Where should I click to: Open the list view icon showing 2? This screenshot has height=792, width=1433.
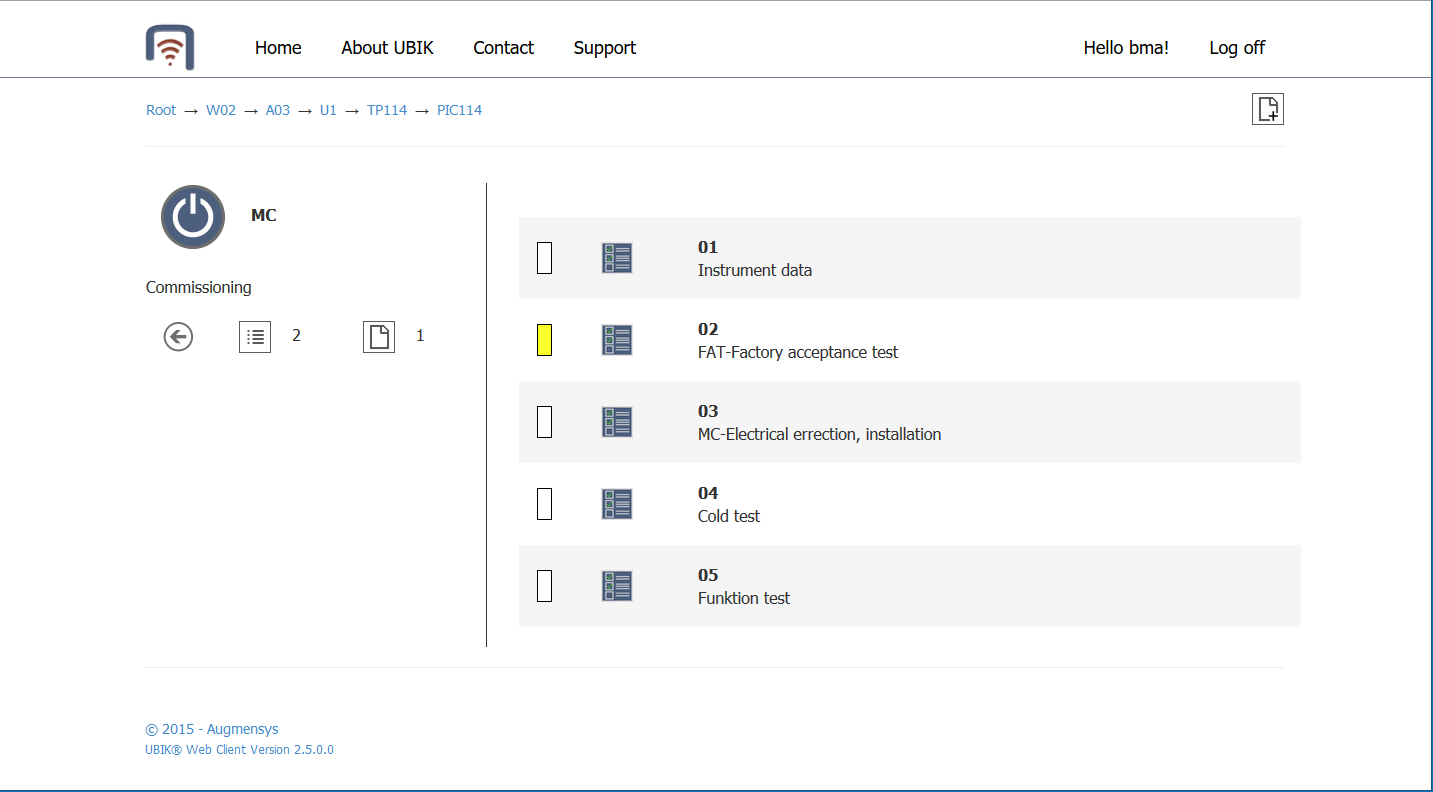(x=255, y=337)
